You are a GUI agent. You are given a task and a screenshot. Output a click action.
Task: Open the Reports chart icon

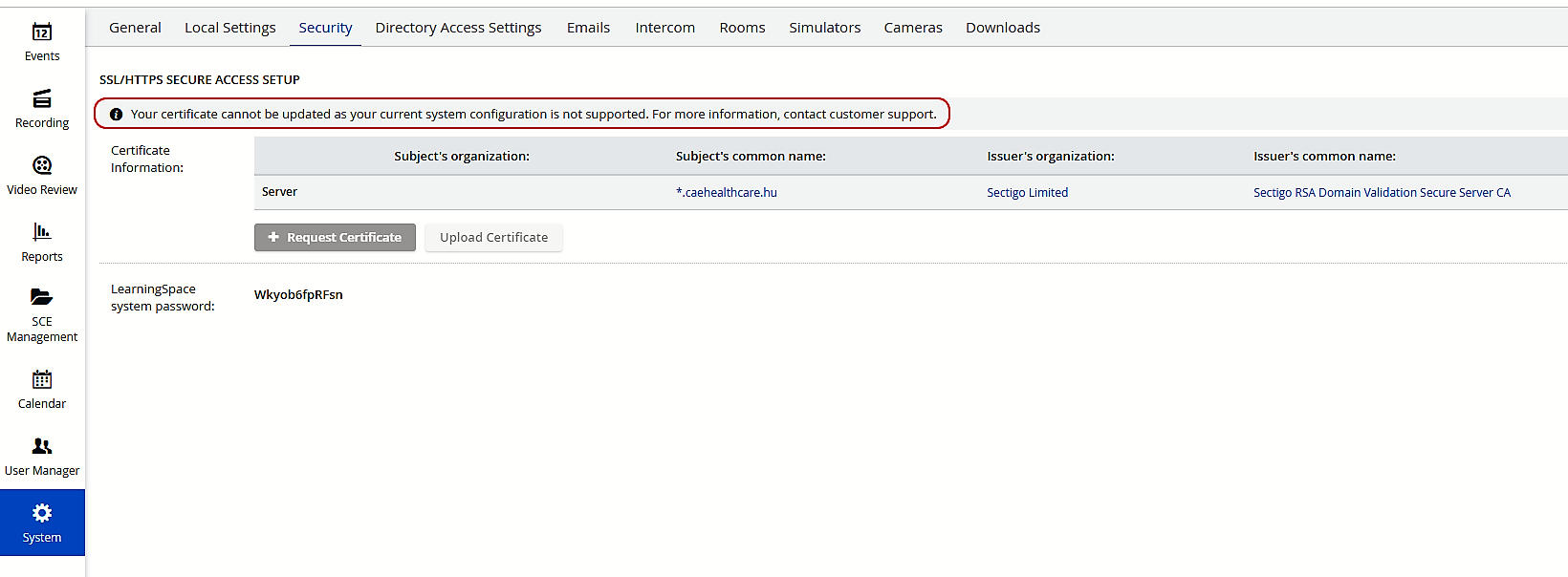click(42, 231)
